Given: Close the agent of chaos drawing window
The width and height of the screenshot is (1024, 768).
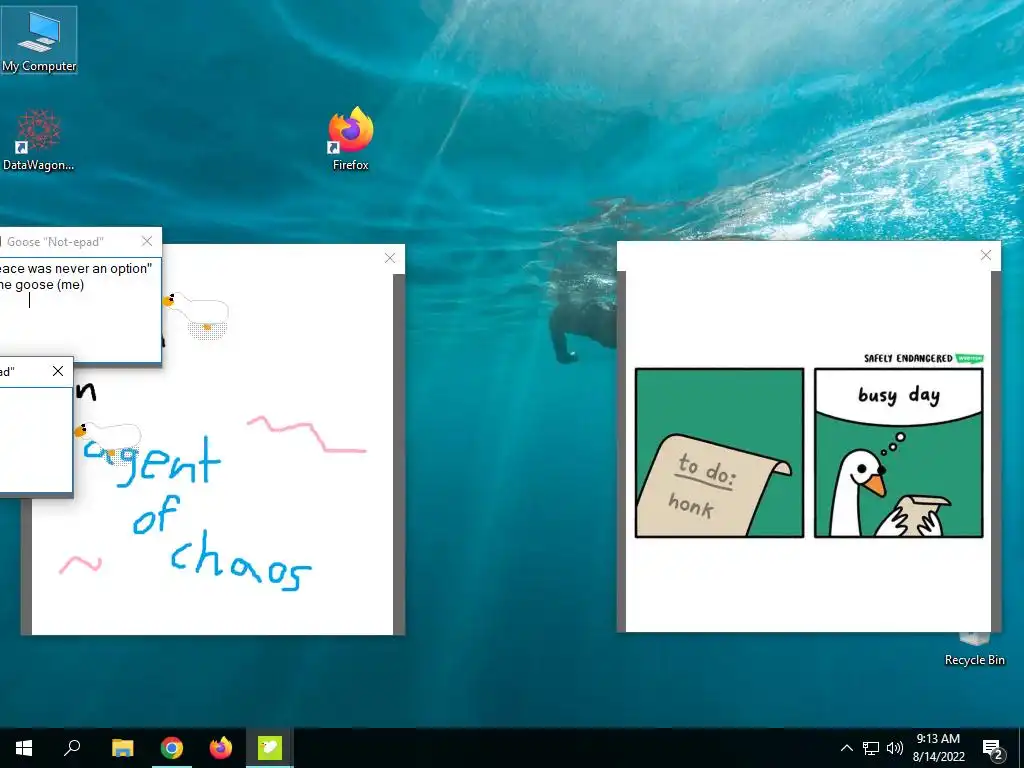Looking at the screenshot, I should [x=390, y=258].
